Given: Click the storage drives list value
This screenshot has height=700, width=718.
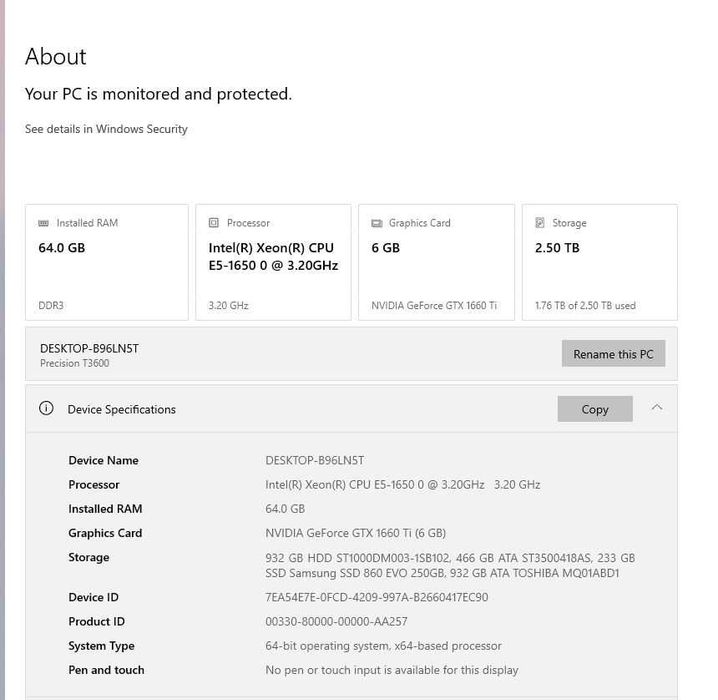Looking at the screenshot, I should [450, 565].
